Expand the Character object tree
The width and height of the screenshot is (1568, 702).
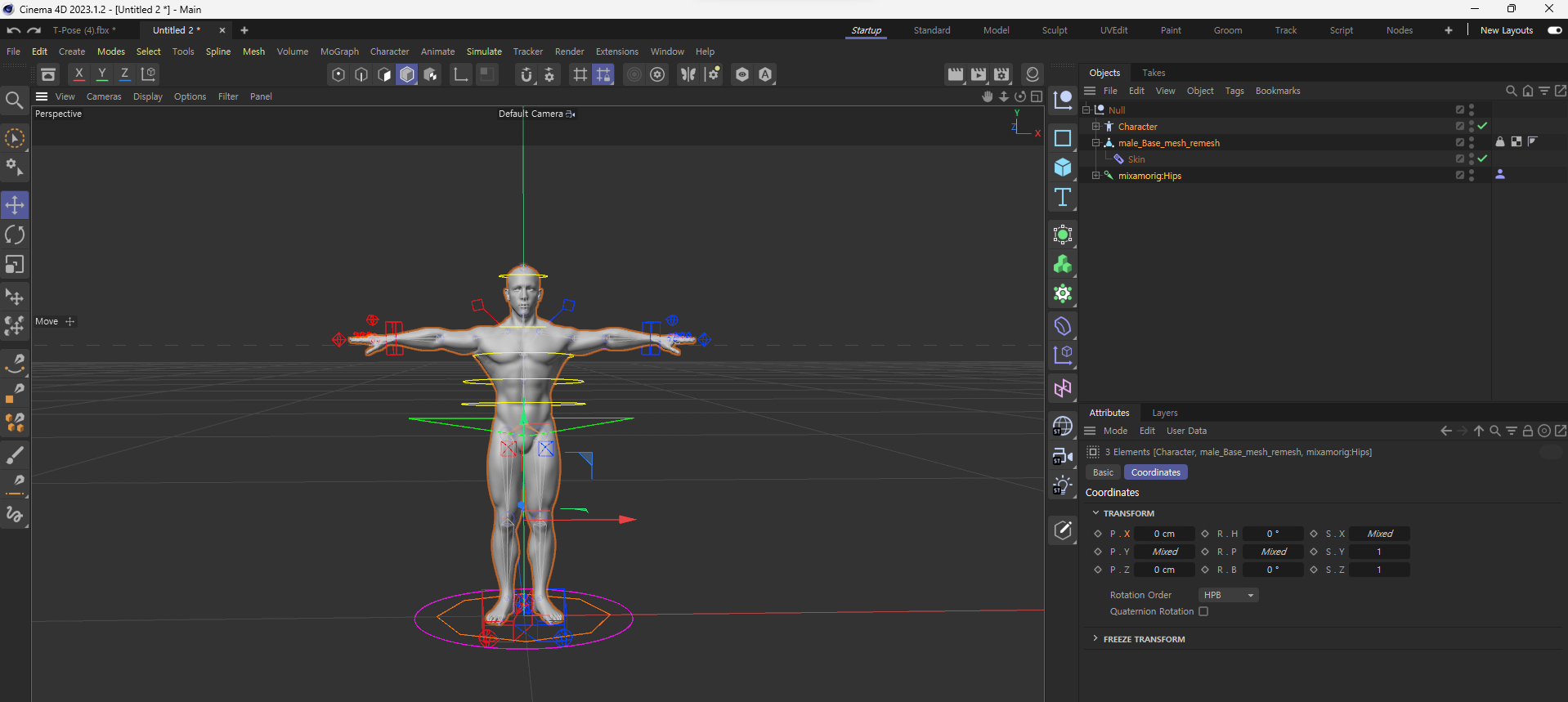(x=1095, y=126)
